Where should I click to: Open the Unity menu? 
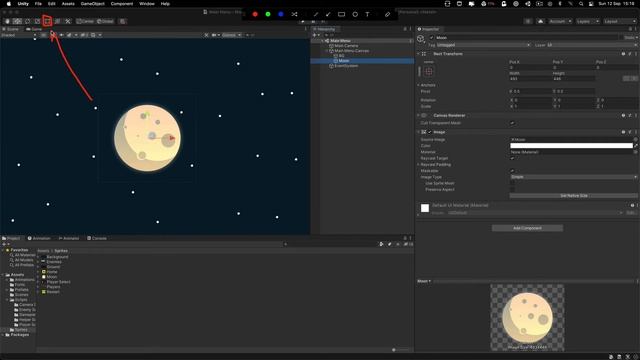(x=23, y=4)
